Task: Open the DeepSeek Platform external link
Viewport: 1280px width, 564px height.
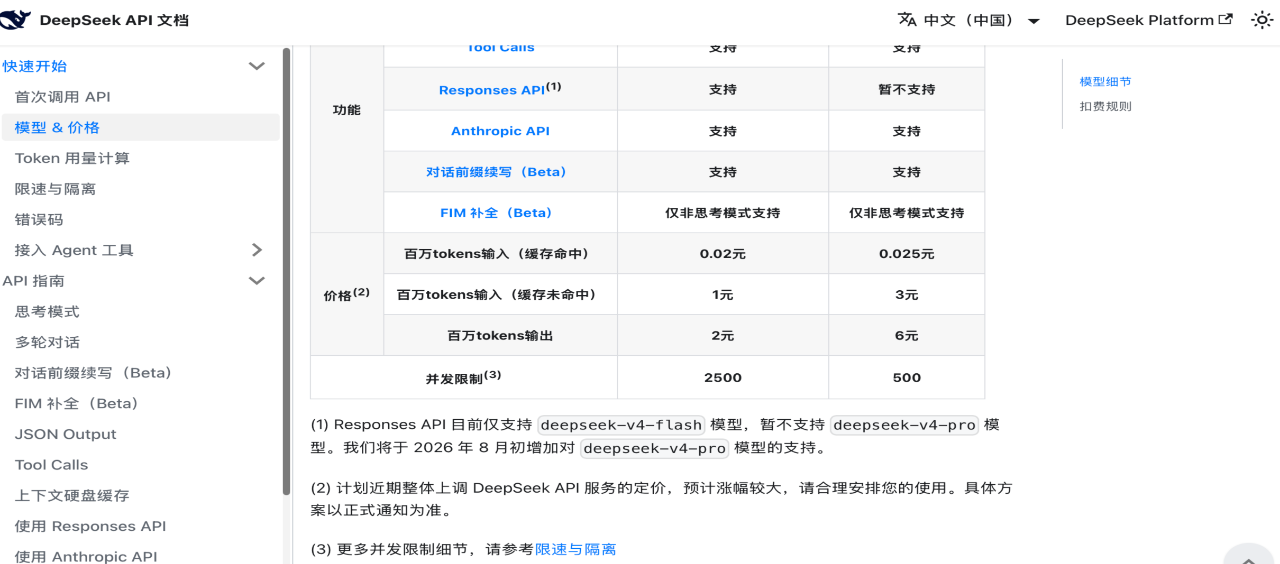Action: tap(1149, 20)
